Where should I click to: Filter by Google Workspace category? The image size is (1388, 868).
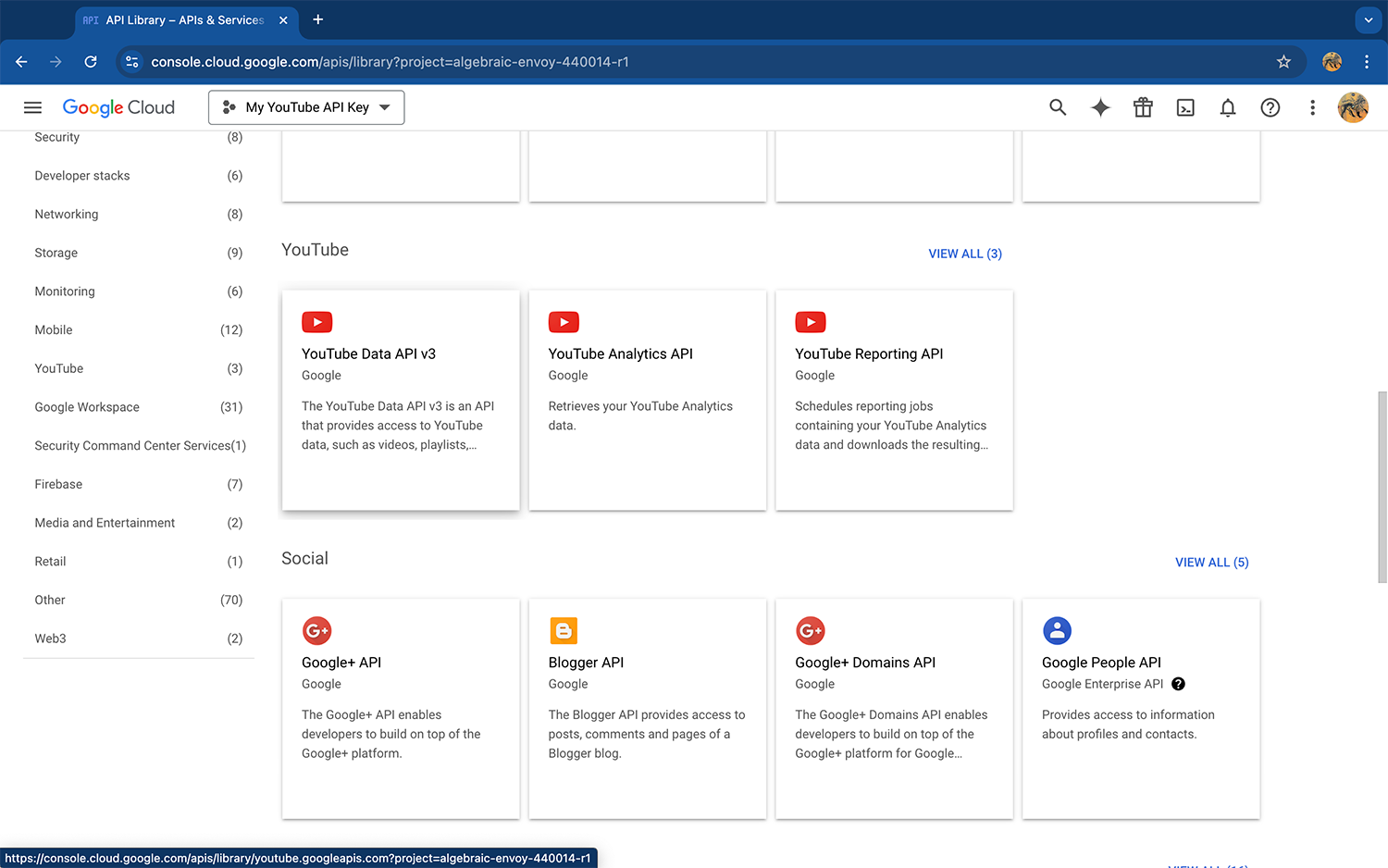[x=139, y=407]
